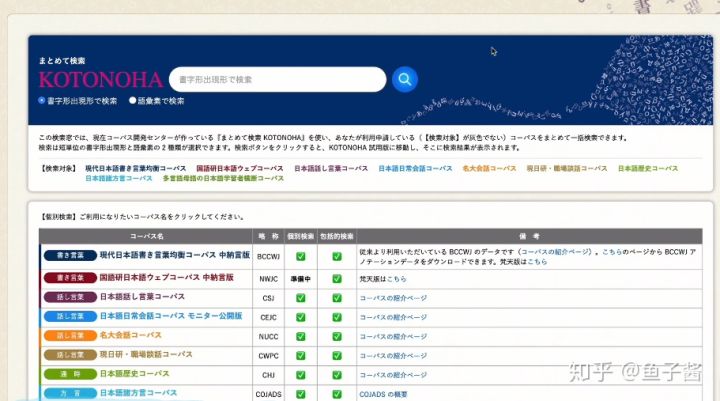Click CWPC 包括的検索 green checkmark

pos(337,356)
